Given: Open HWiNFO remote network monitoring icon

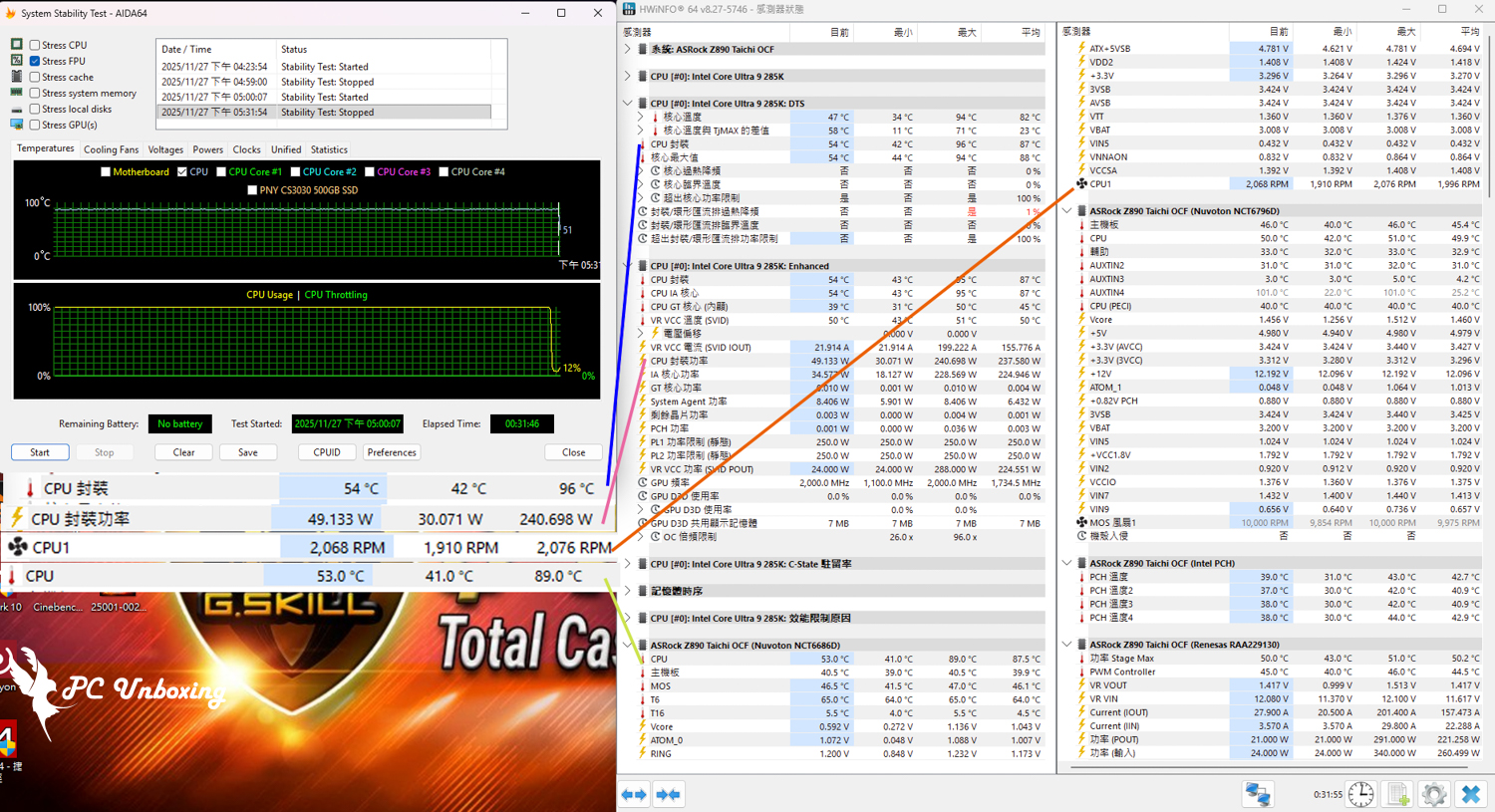Looking at the screenshot, I should click(x=1258, y=794).
